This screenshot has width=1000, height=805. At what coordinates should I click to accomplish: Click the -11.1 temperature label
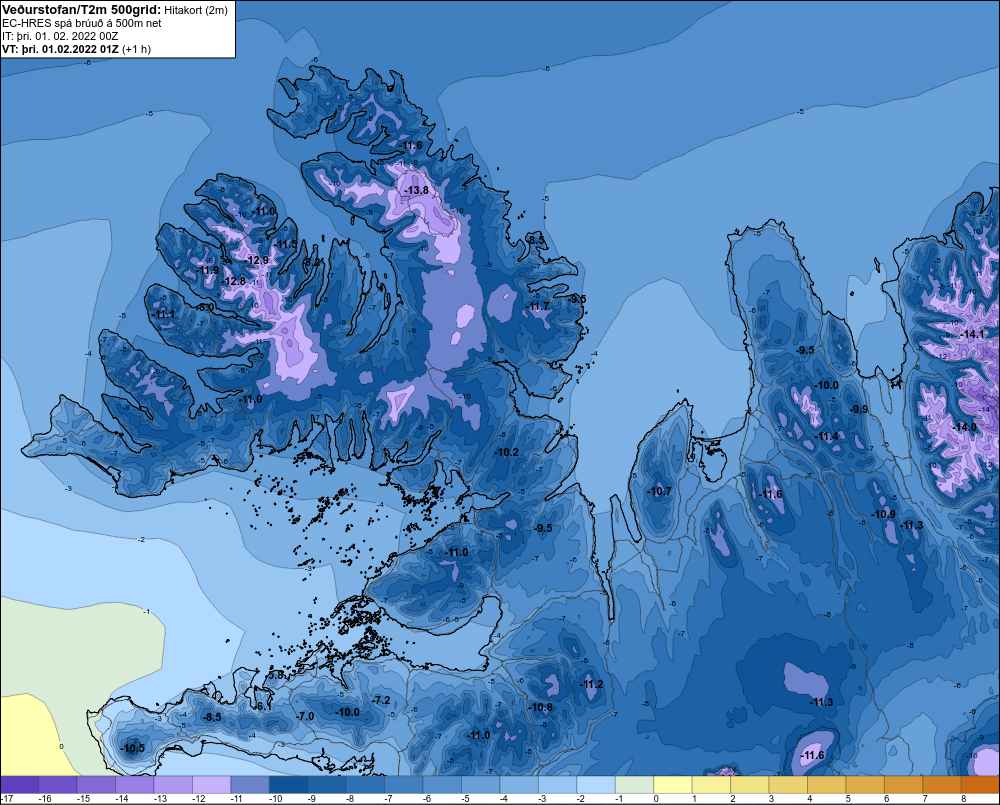[163, 314]
